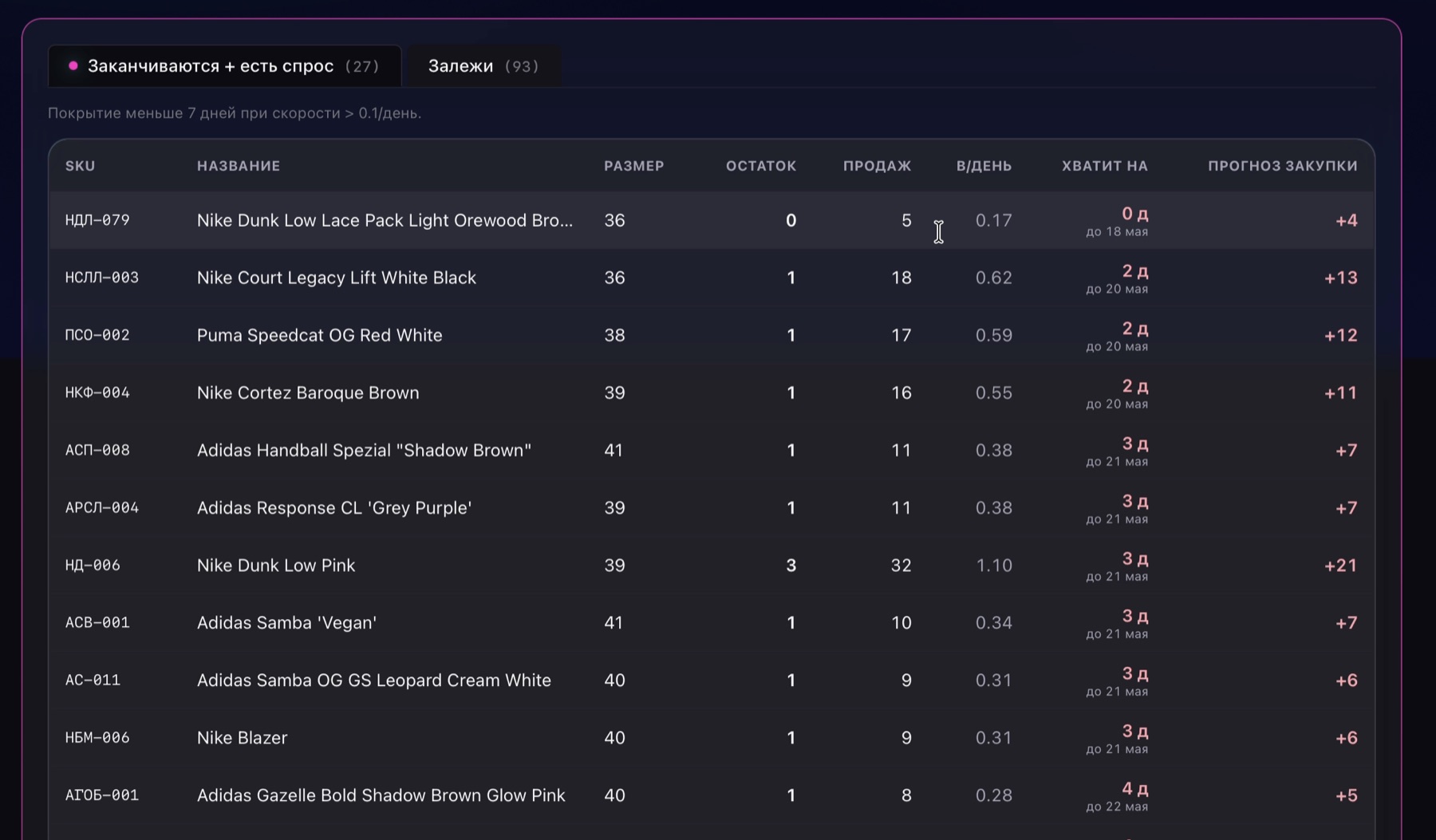Screen dimensions: 1436x840
Task: Sort by the ХВАТИТ НА column header
Action: click(1105, 166)
